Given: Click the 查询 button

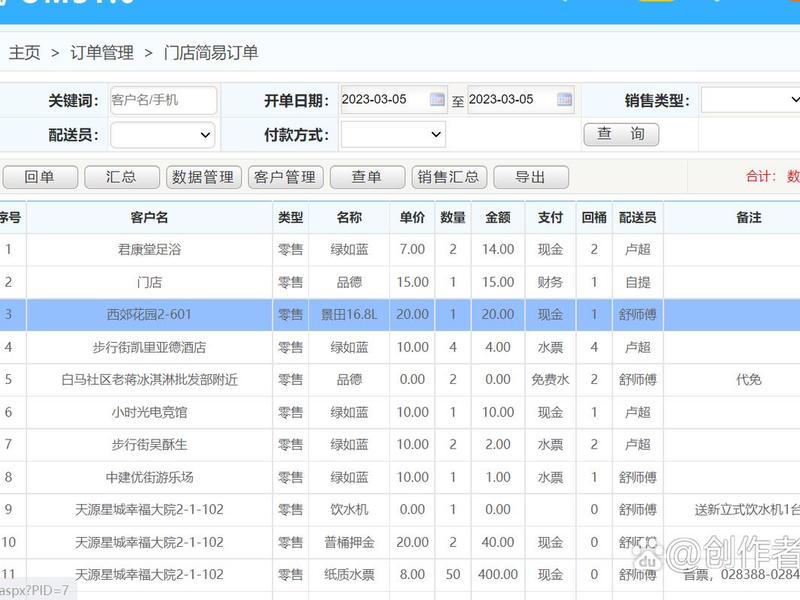Looking at the screenshot, I should (621, 135).
